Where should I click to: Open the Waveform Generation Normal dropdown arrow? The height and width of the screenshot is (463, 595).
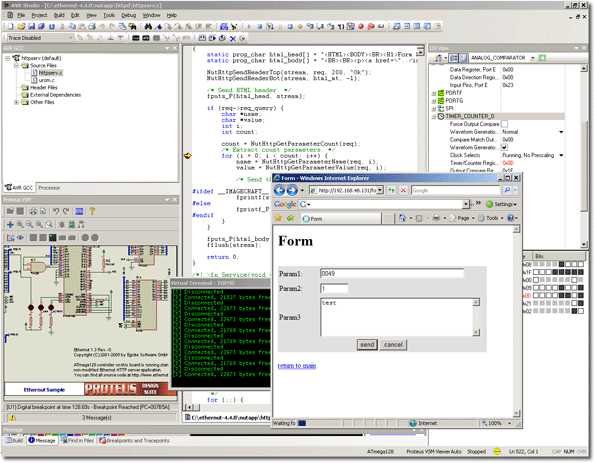click(561, 132)
